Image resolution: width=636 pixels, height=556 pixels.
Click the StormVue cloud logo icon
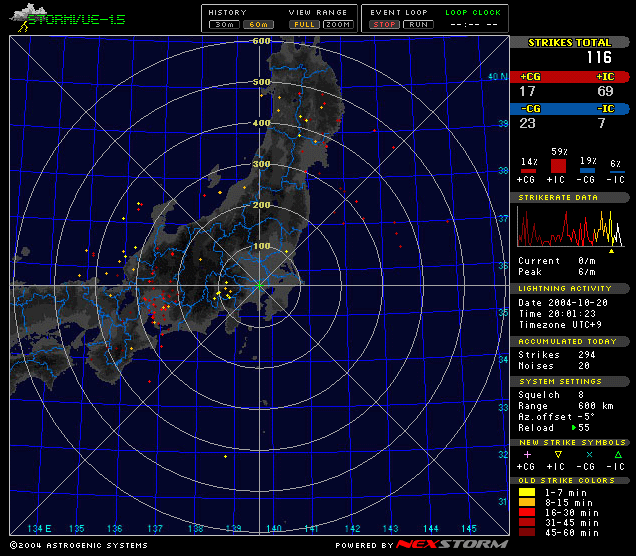(28, 17)
